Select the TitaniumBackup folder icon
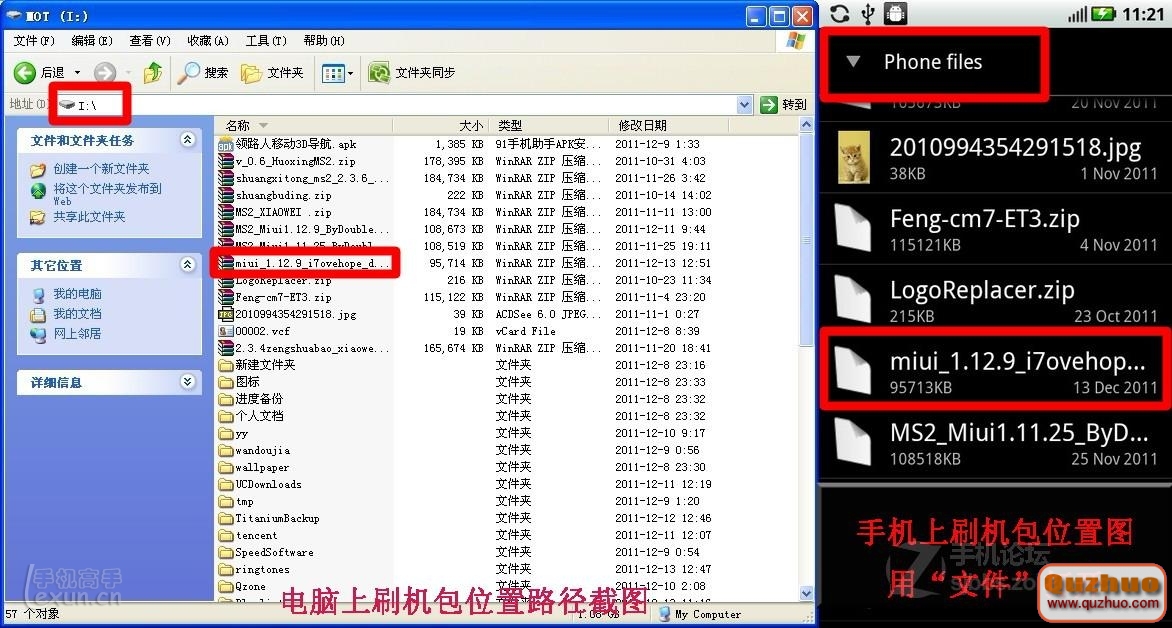 [x=226, y=518]
